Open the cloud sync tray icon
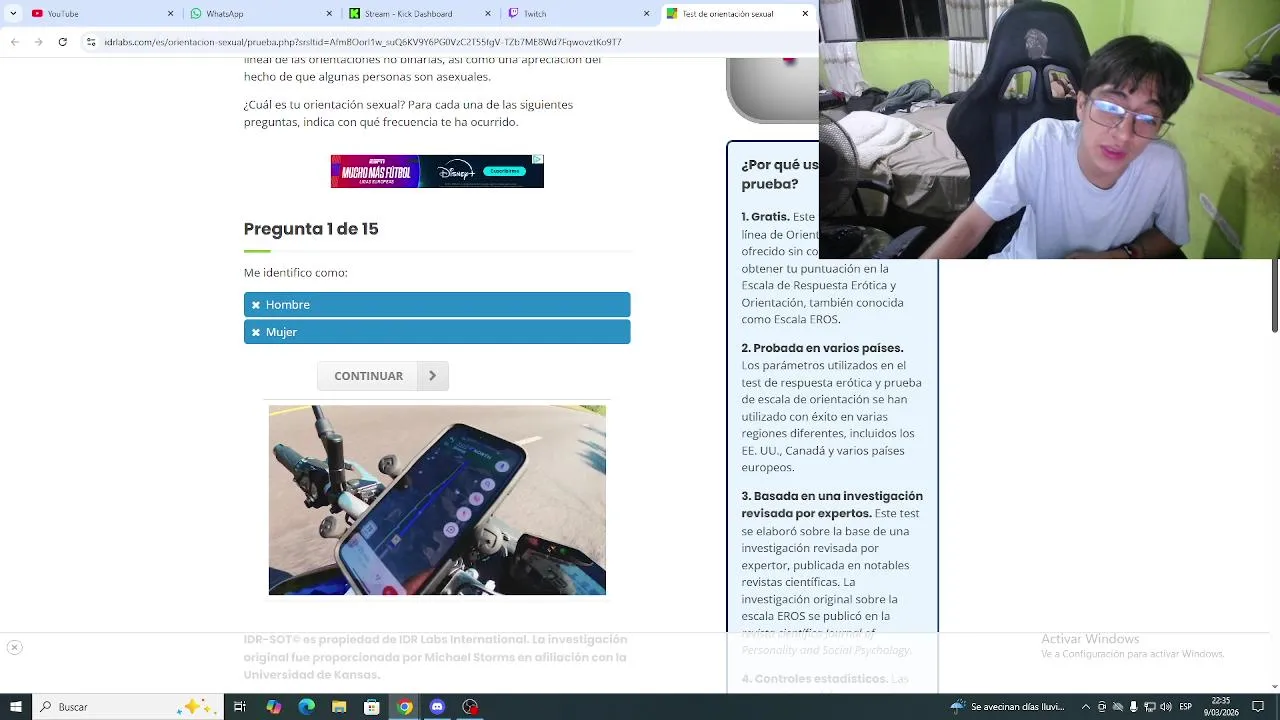 point(1118,707)
